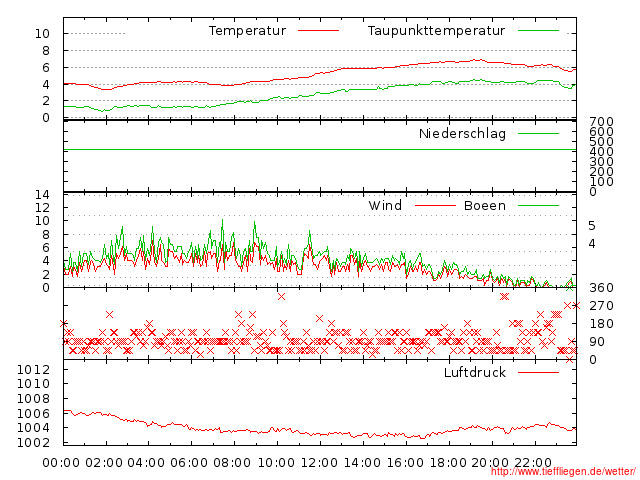Click the 22:00 time axis label
The width and height of the screenshot is (640, 480).
coord(533,463)
